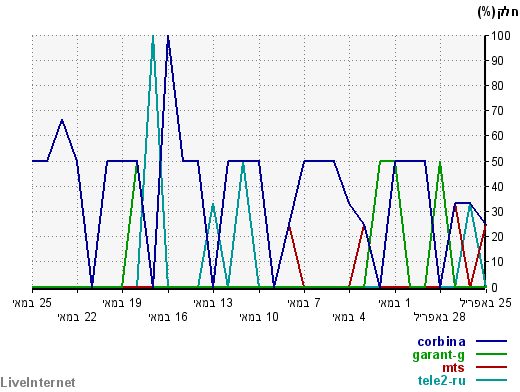520x392 pixels.
Task: Click the red mts legend line swatch
Action: point(491,367)
